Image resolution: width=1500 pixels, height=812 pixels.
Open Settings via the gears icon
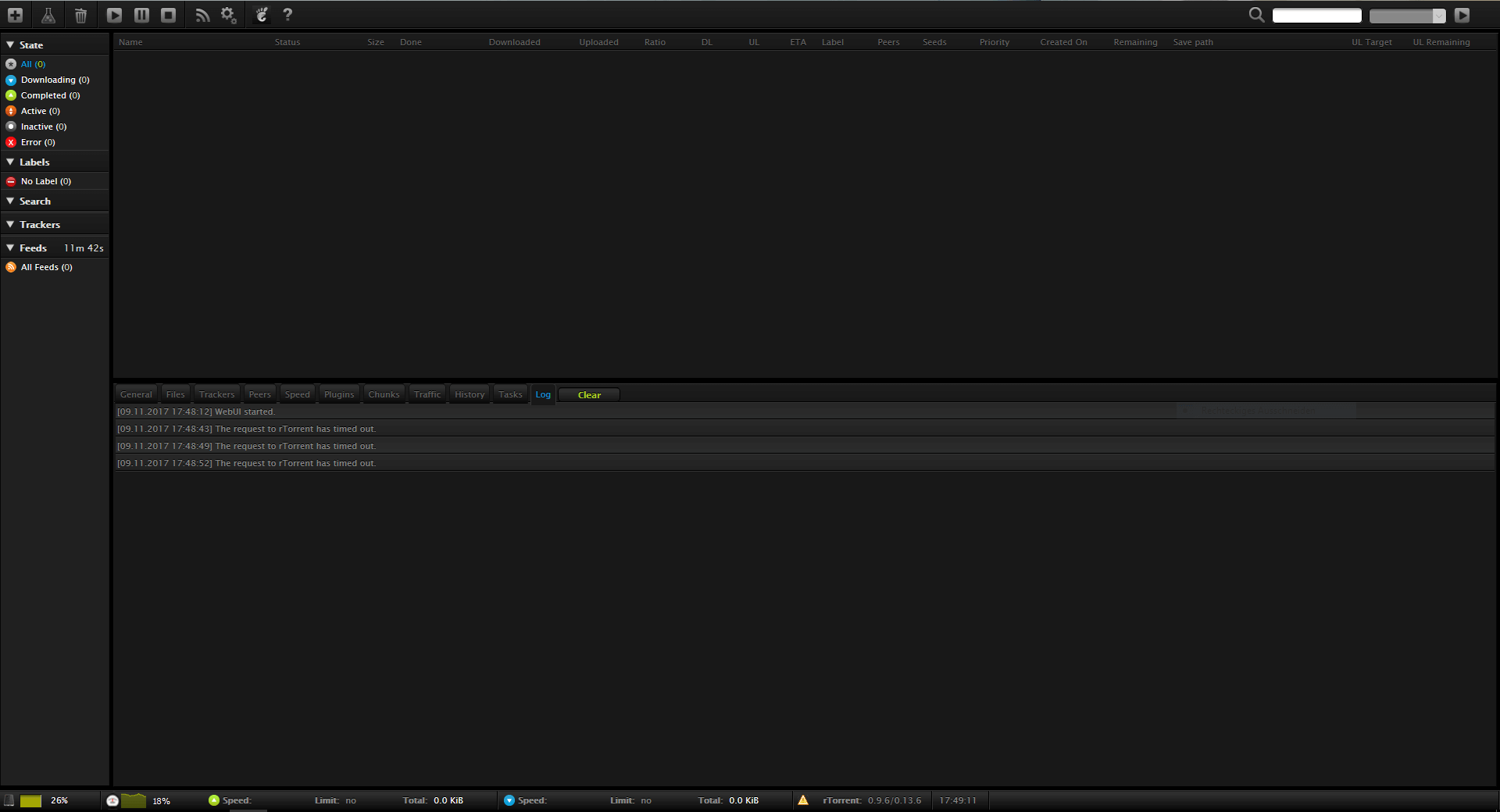pyautogui.click(x=228, y=15)
